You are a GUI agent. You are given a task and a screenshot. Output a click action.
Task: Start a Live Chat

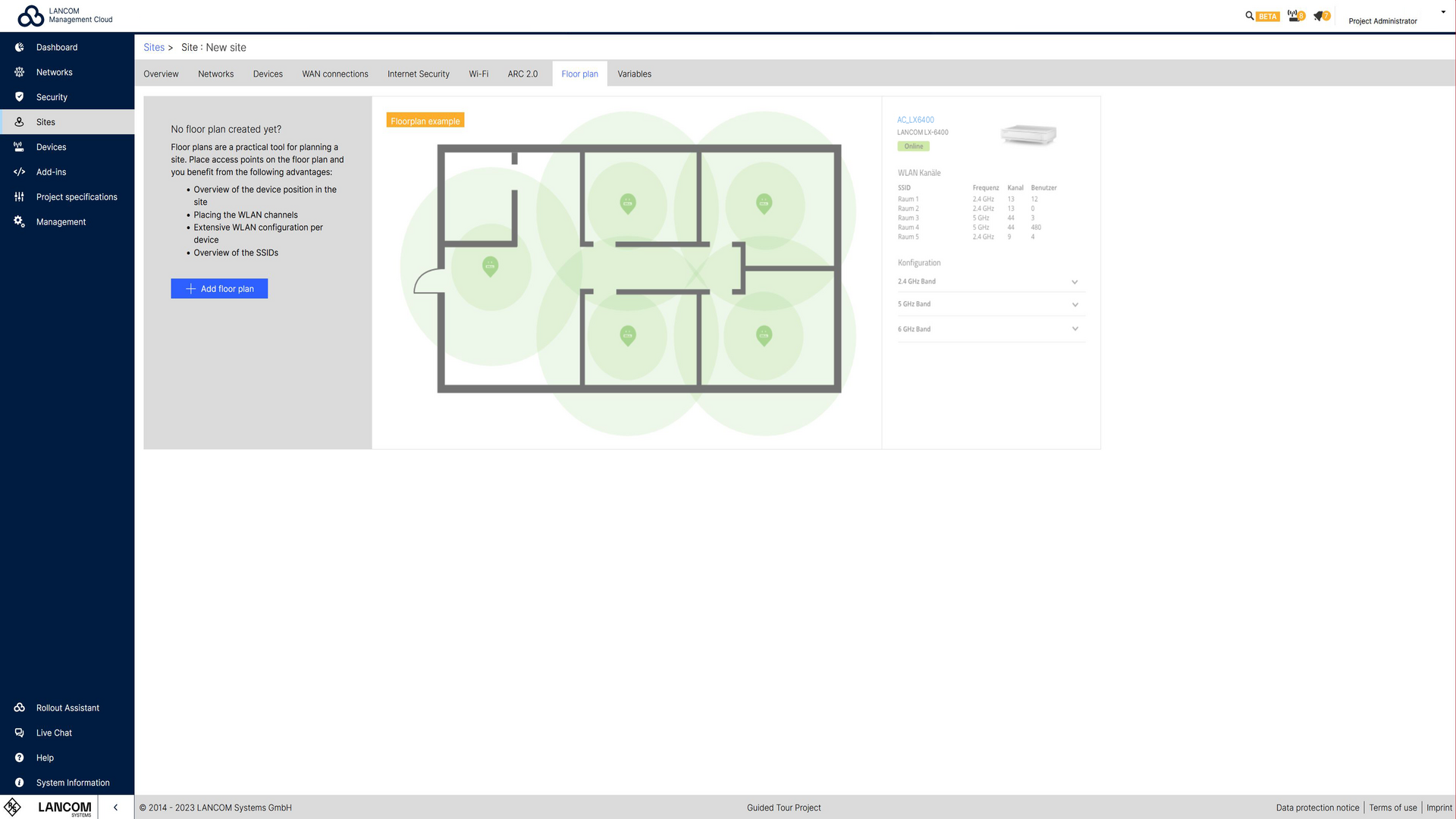tap(54, 733)
